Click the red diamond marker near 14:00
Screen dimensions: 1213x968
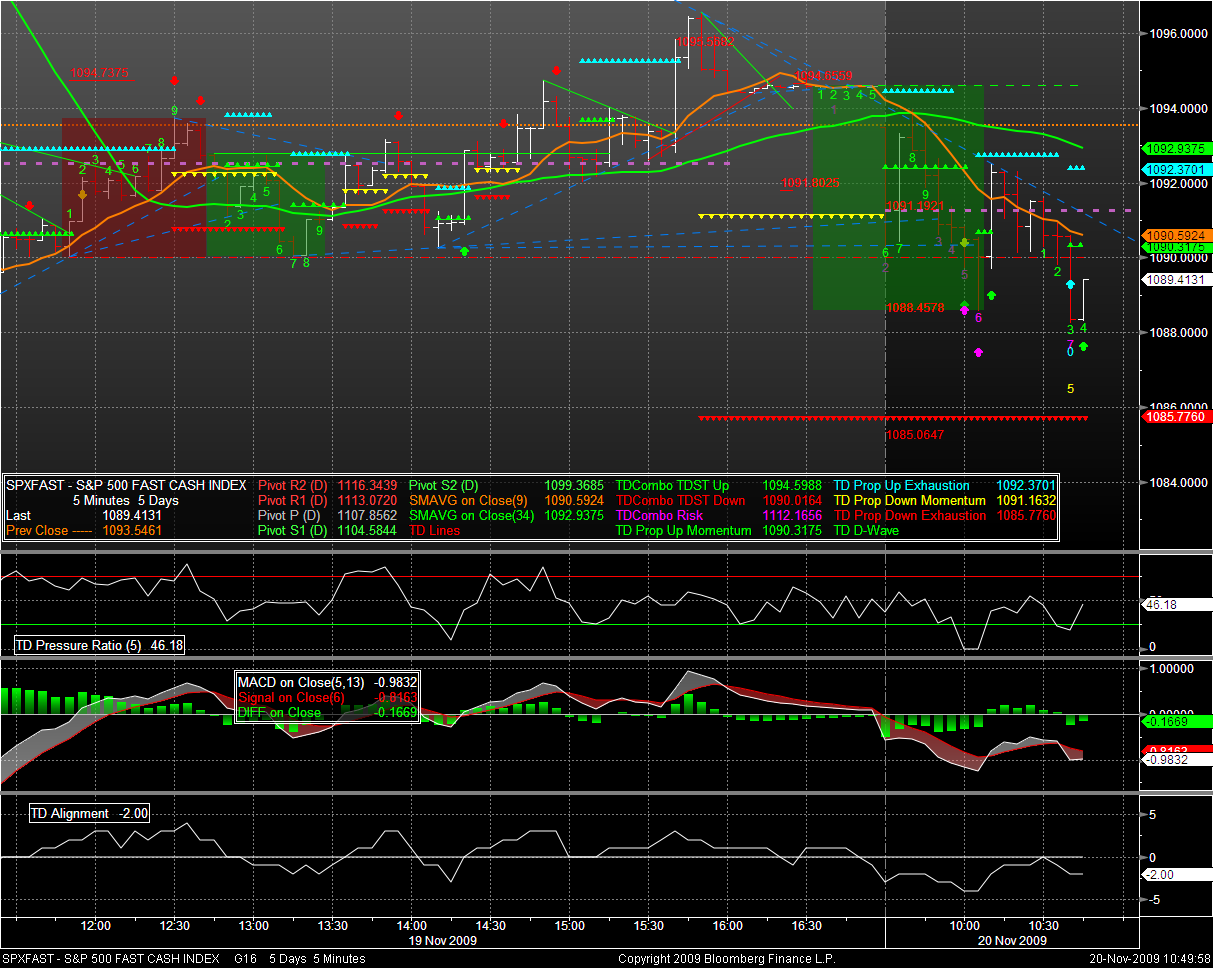pyautogui.click(x=399, y=116)
